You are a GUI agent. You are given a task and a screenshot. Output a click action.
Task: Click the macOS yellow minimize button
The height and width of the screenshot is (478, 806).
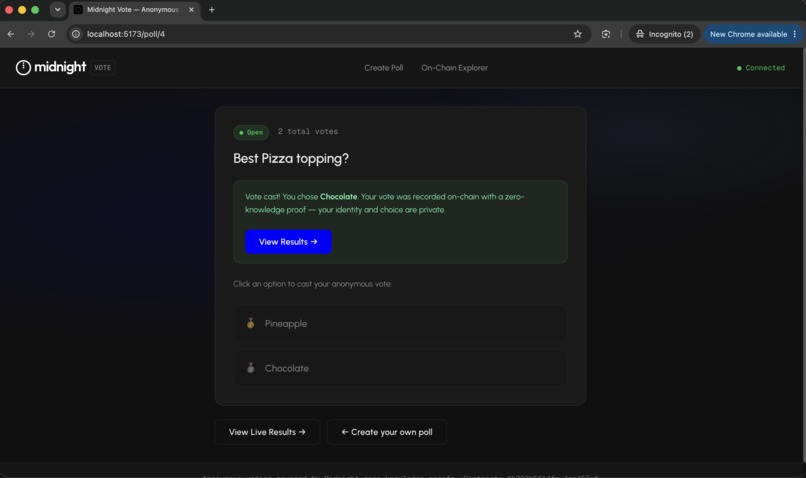22,10
